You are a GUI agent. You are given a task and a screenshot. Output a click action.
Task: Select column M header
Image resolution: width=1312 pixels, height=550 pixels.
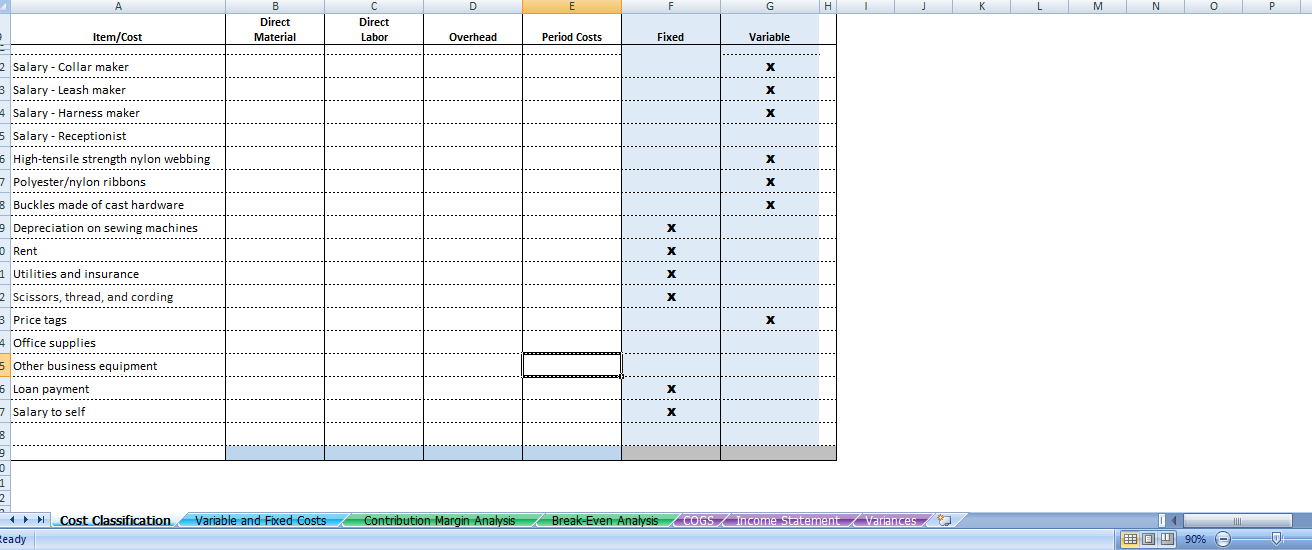tap(1098, 6)
